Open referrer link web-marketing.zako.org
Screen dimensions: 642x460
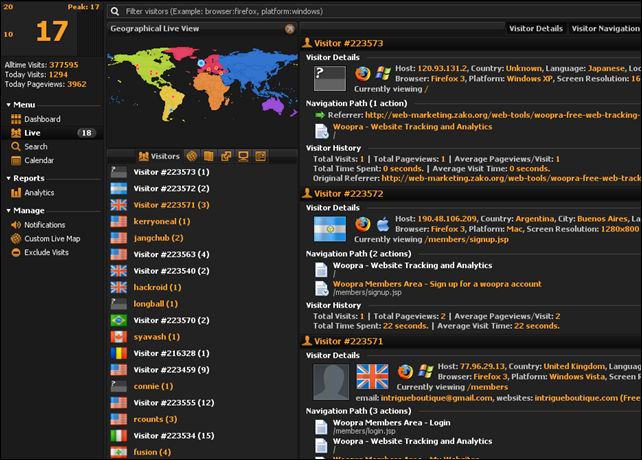(x=503, y=115)
